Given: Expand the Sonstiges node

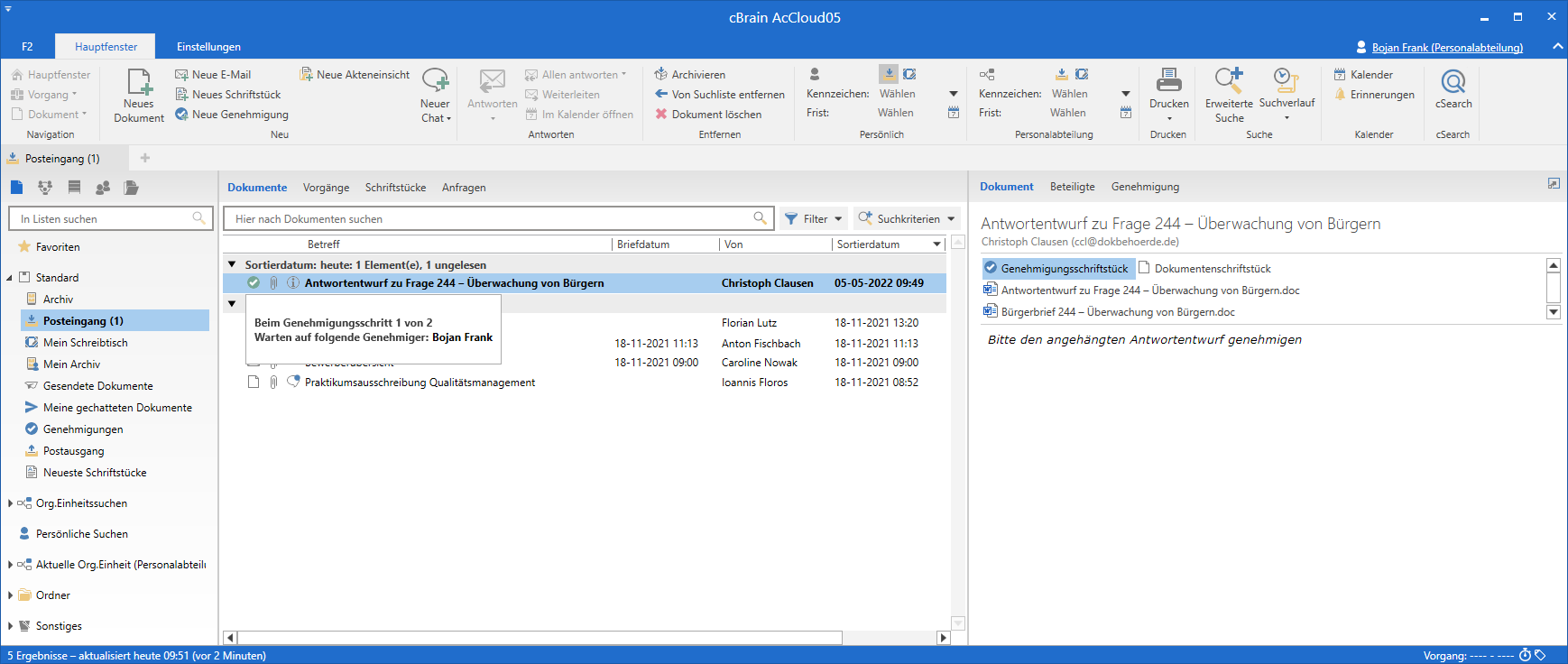Looking at the screenshot, I should pos(9,626).
